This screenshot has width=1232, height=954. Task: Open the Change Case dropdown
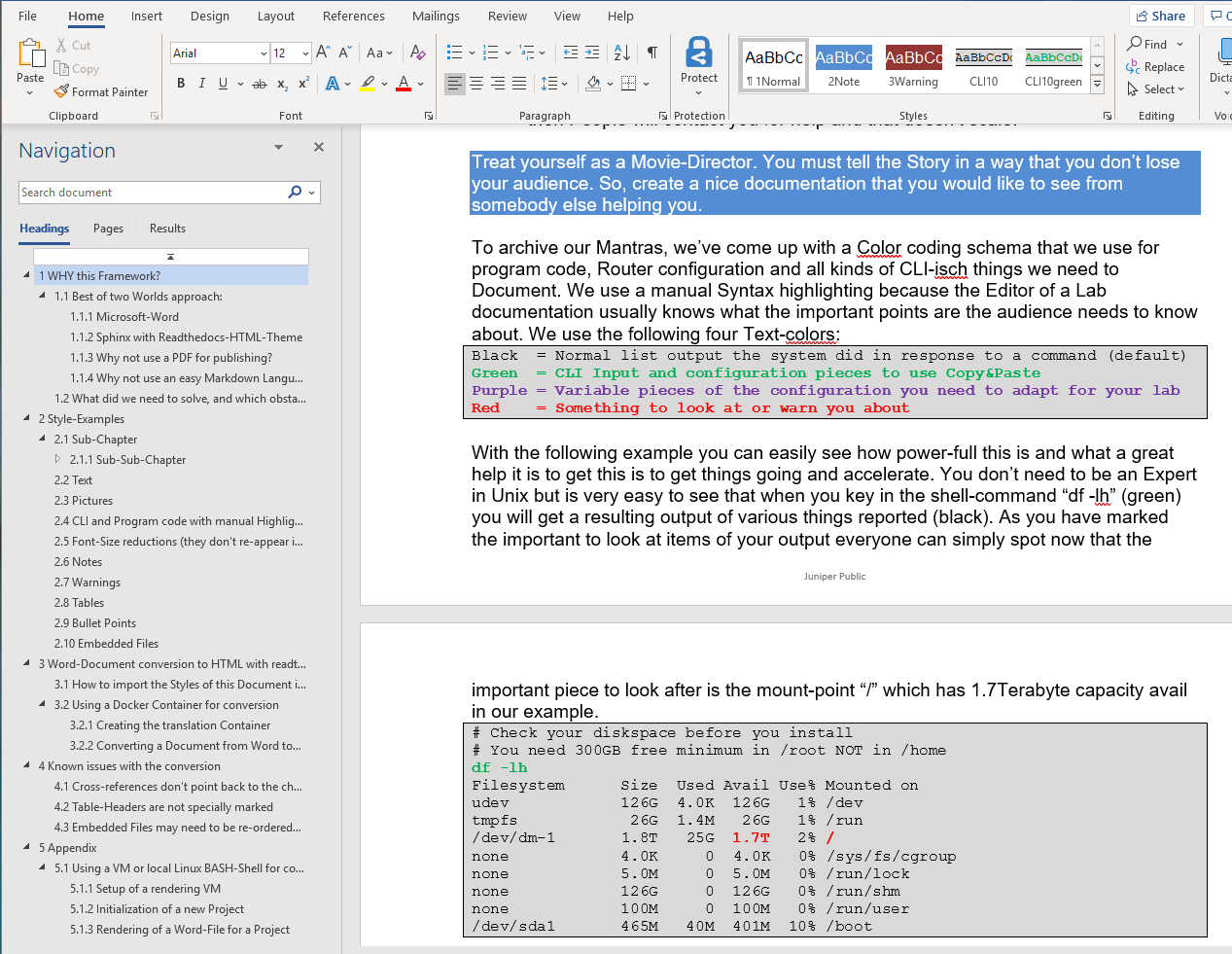[379, 53]
